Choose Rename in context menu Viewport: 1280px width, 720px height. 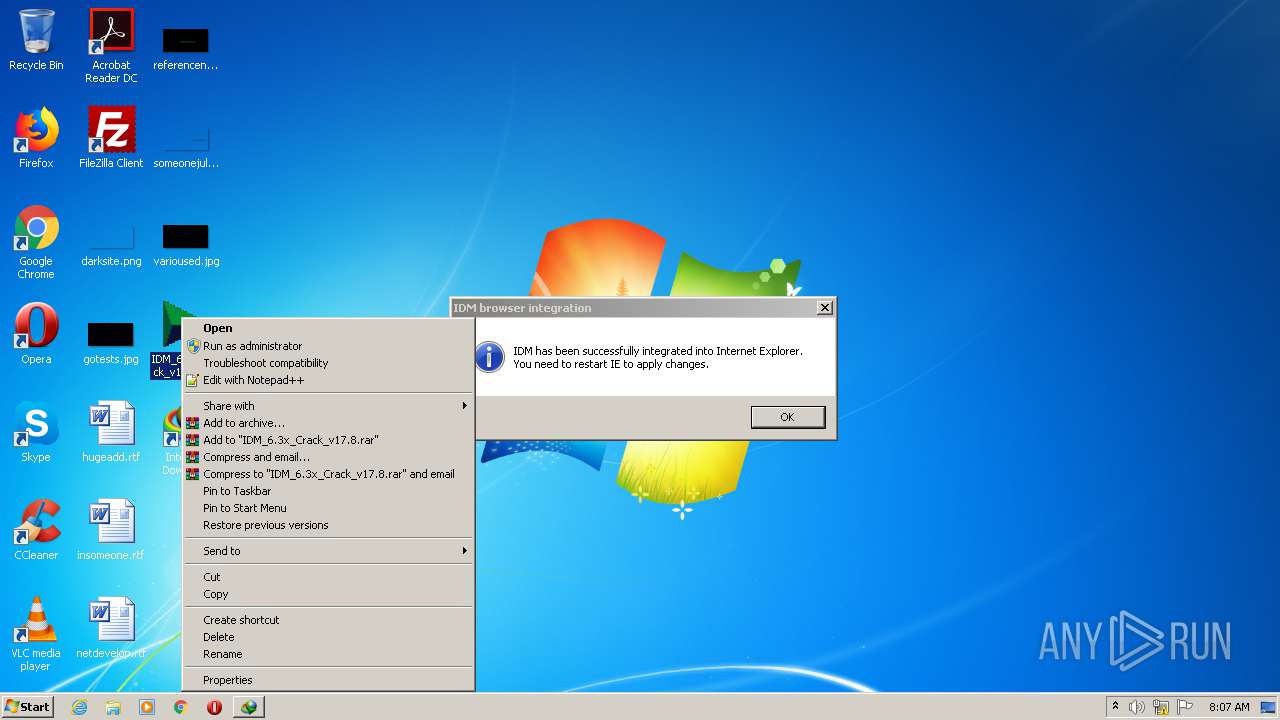coord(328,654)
